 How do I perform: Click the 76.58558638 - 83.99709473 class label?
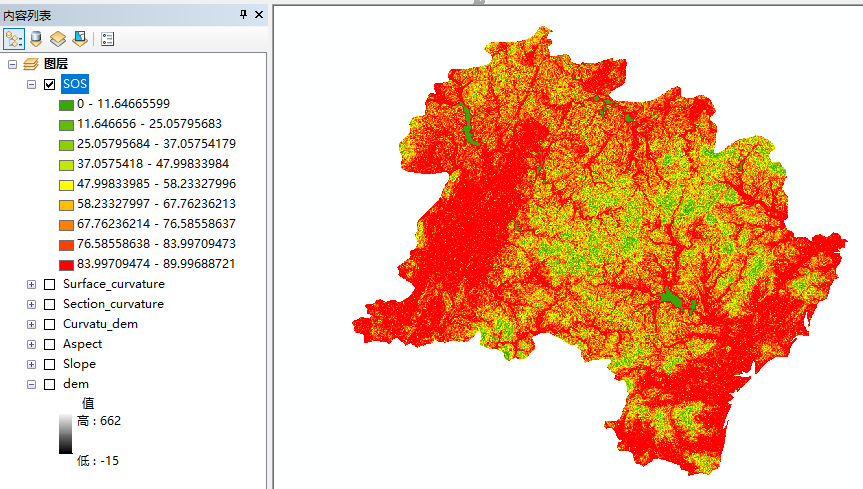pos(156,243)
